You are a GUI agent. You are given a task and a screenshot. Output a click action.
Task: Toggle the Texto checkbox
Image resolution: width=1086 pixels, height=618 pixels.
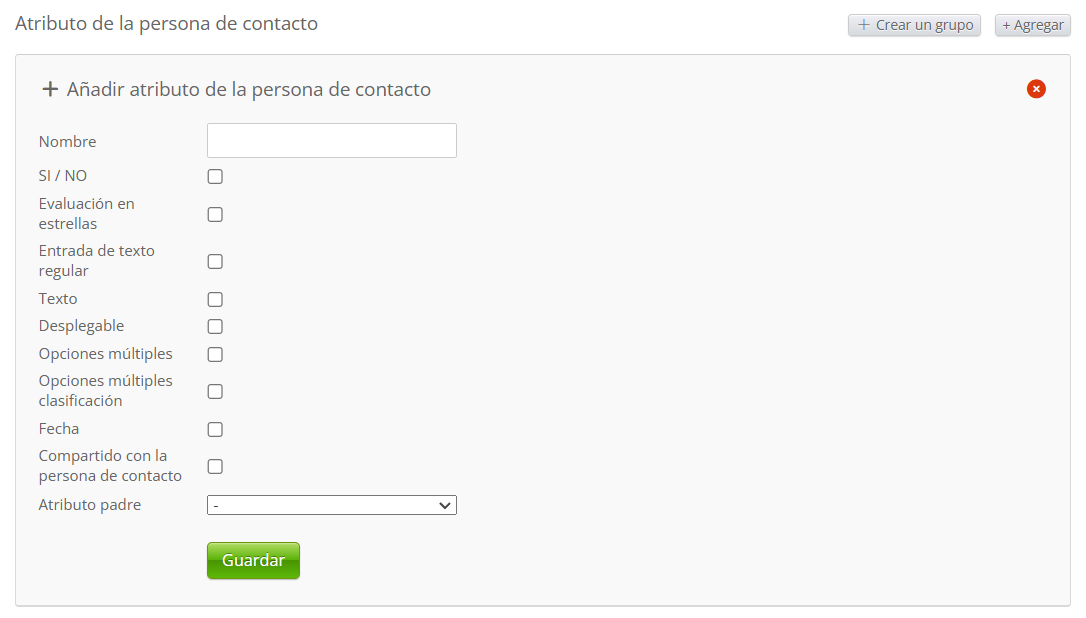click(x=215, y=299)
